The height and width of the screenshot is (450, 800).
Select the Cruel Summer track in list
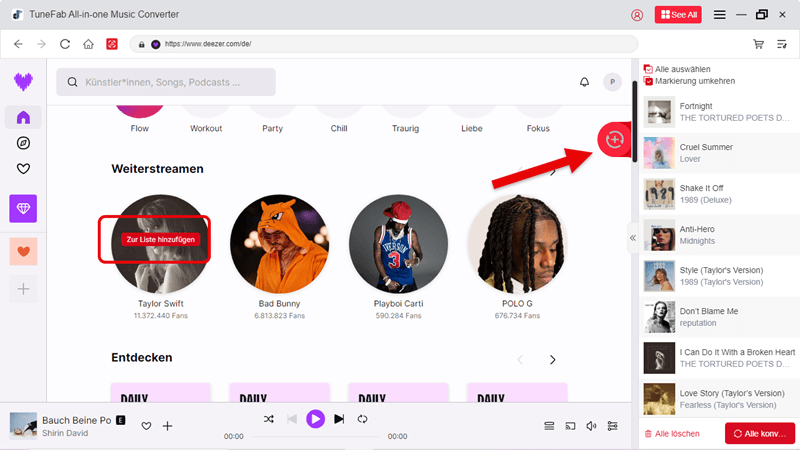(719, 153)
